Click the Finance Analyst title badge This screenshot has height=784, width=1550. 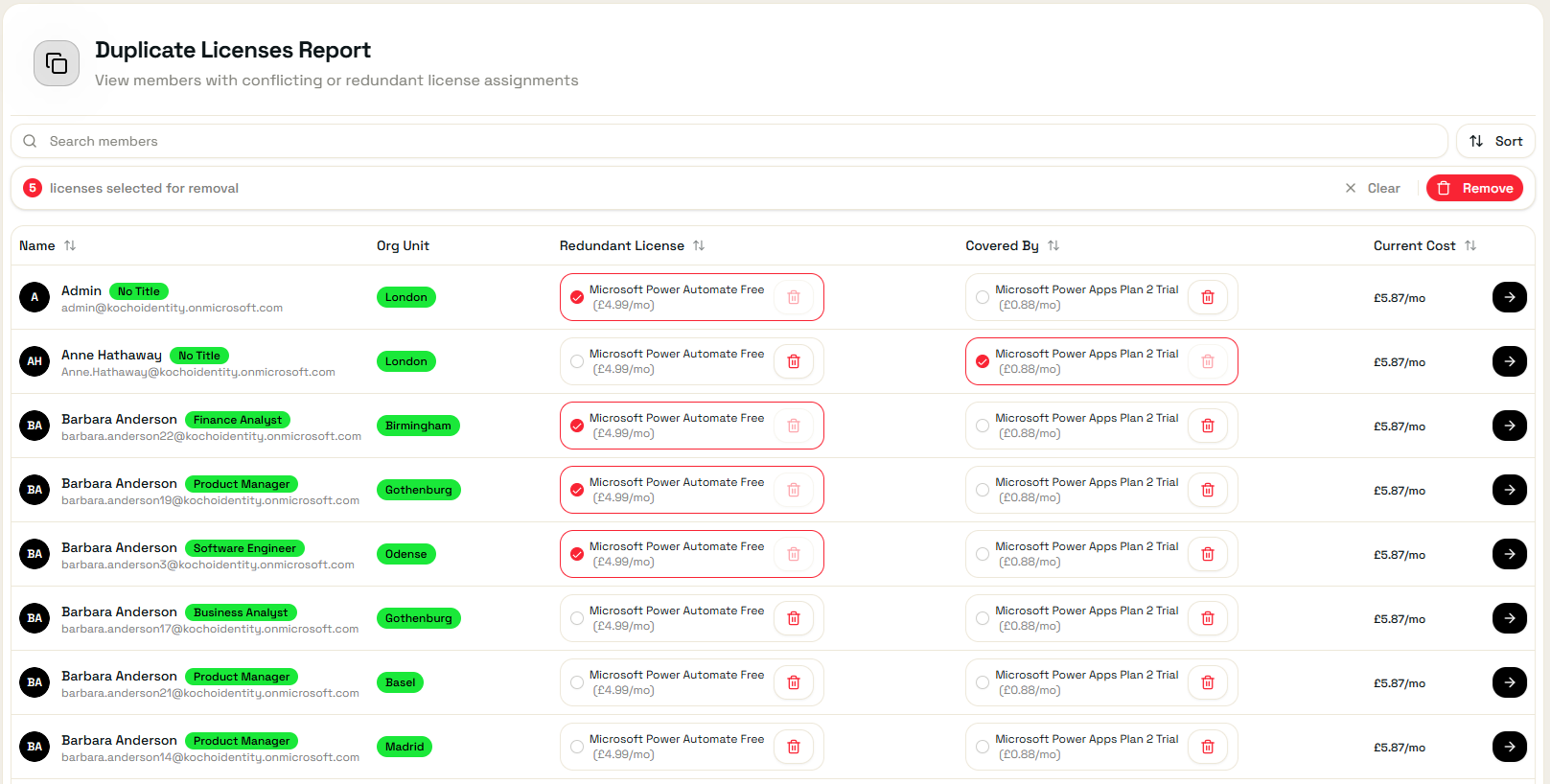(238, 420)
